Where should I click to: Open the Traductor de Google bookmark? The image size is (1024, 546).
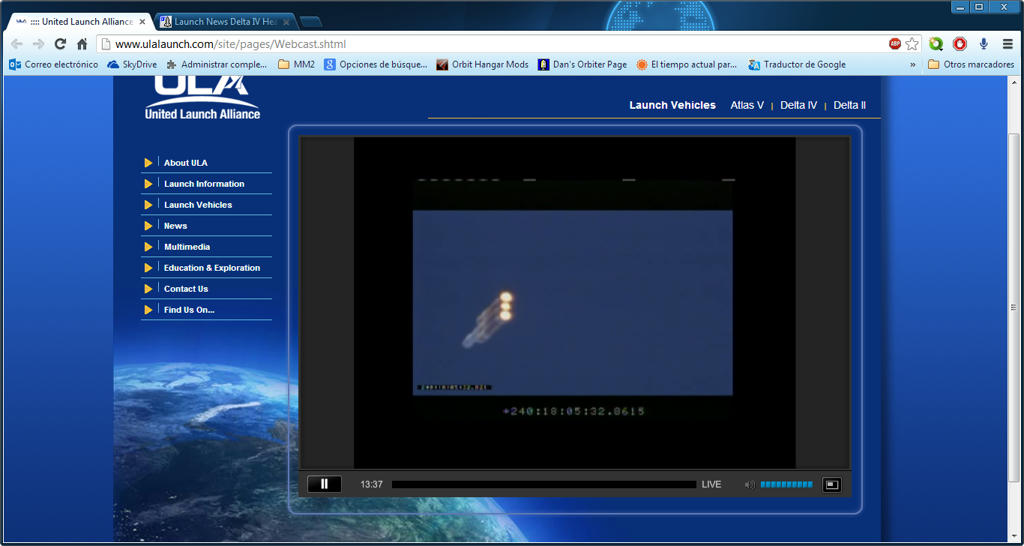pyautogui.click(x=797, y=65)
